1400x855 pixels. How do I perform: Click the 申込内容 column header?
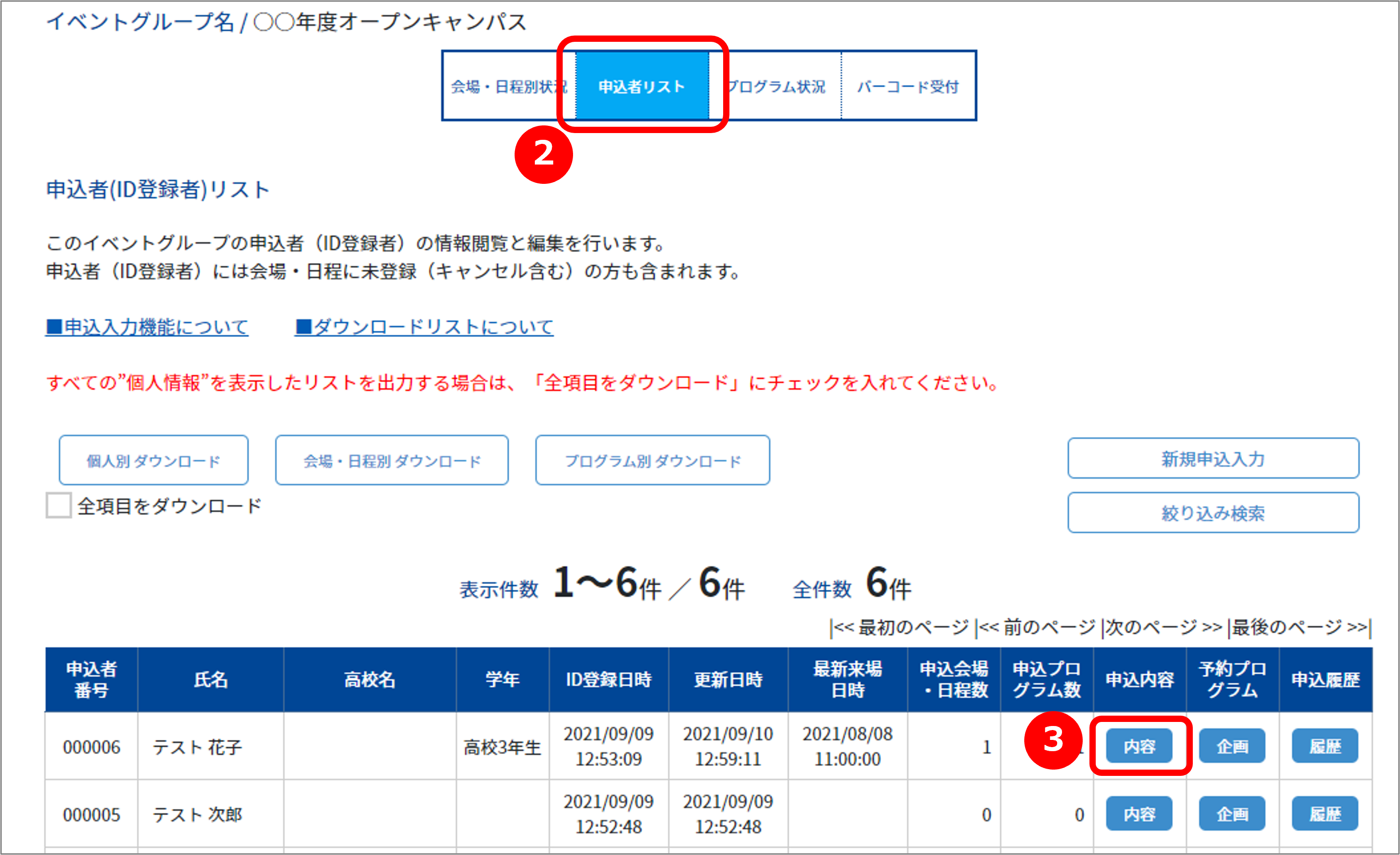1140,679
